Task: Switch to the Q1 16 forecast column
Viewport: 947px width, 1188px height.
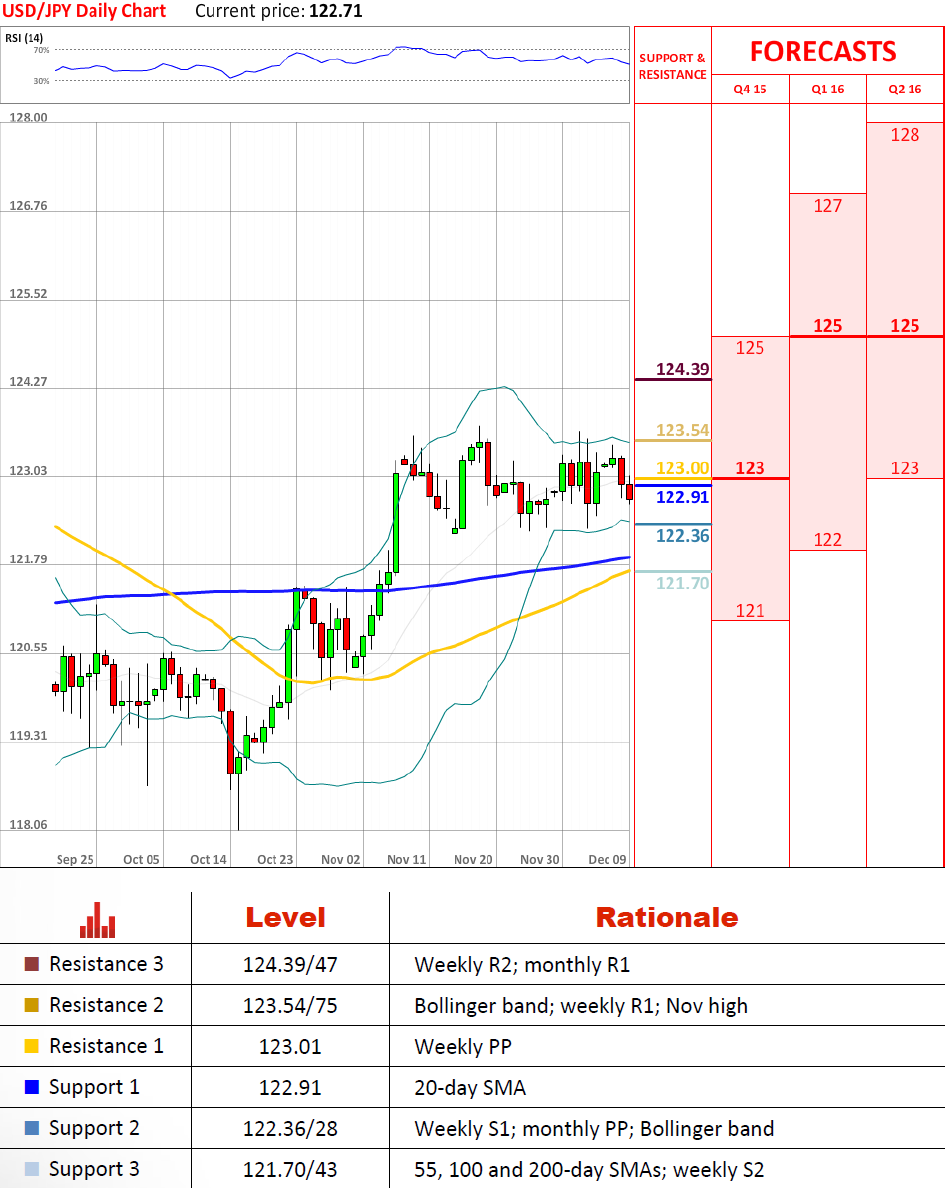Action: pyautogui.click(x=827, y=89)
